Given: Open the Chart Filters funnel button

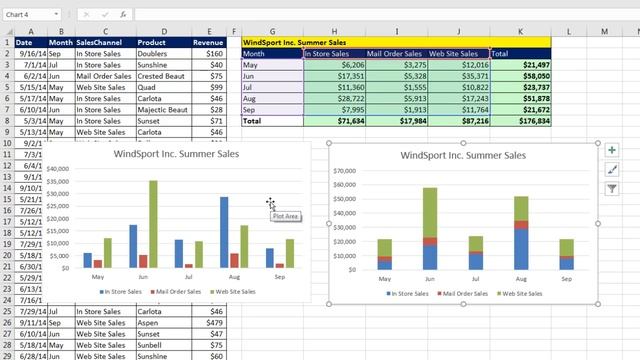Looking at the screenshot, I should pyautogui.click(x=612, y=189).
